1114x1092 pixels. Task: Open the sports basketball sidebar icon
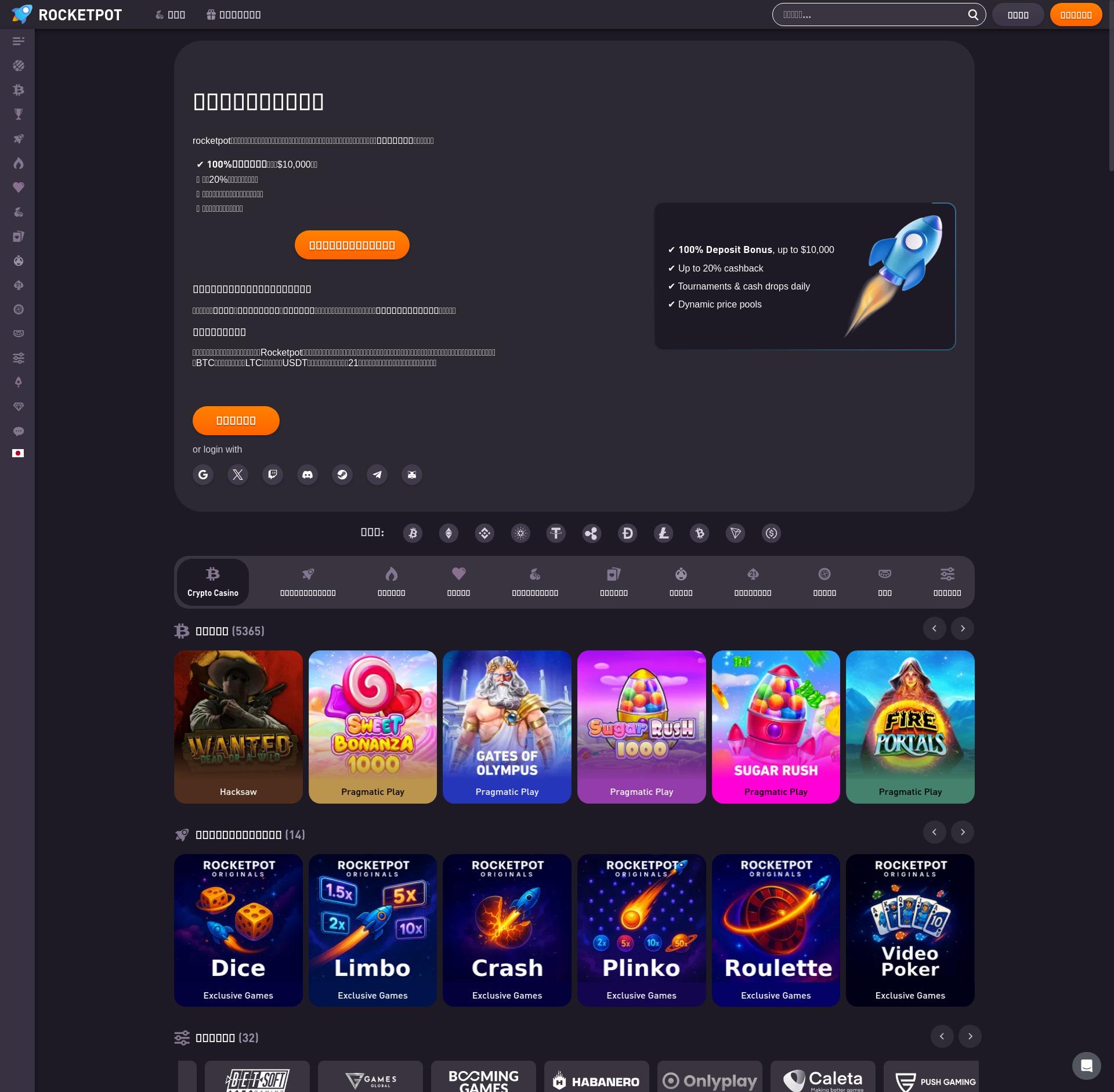19,66
